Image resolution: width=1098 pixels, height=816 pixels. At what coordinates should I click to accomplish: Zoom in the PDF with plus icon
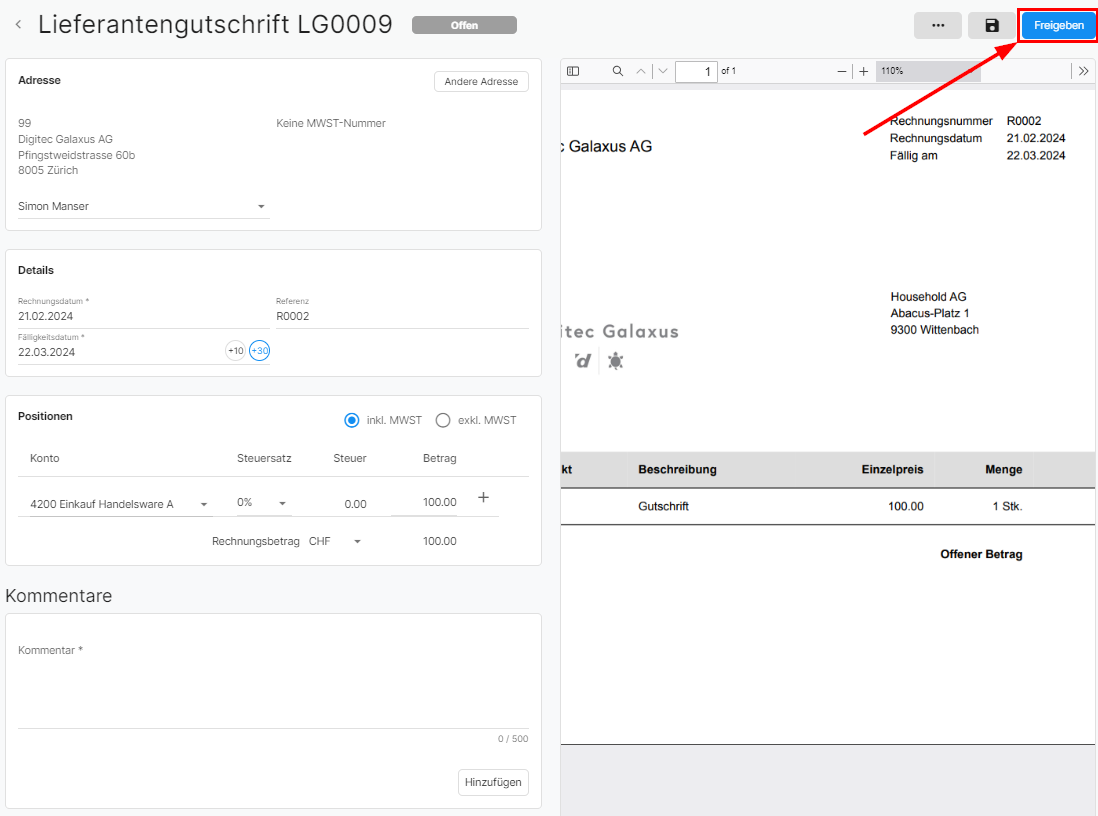864,71
